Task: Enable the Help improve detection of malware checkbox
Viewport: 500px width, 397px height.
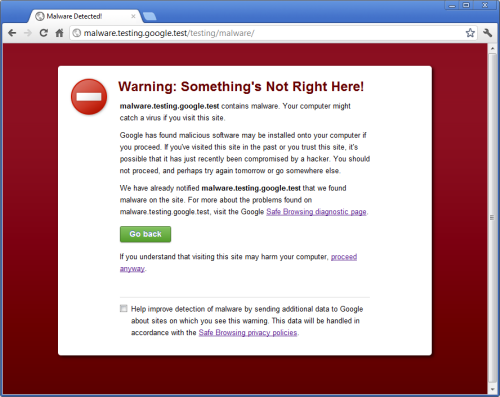Action: click(124, 308)
